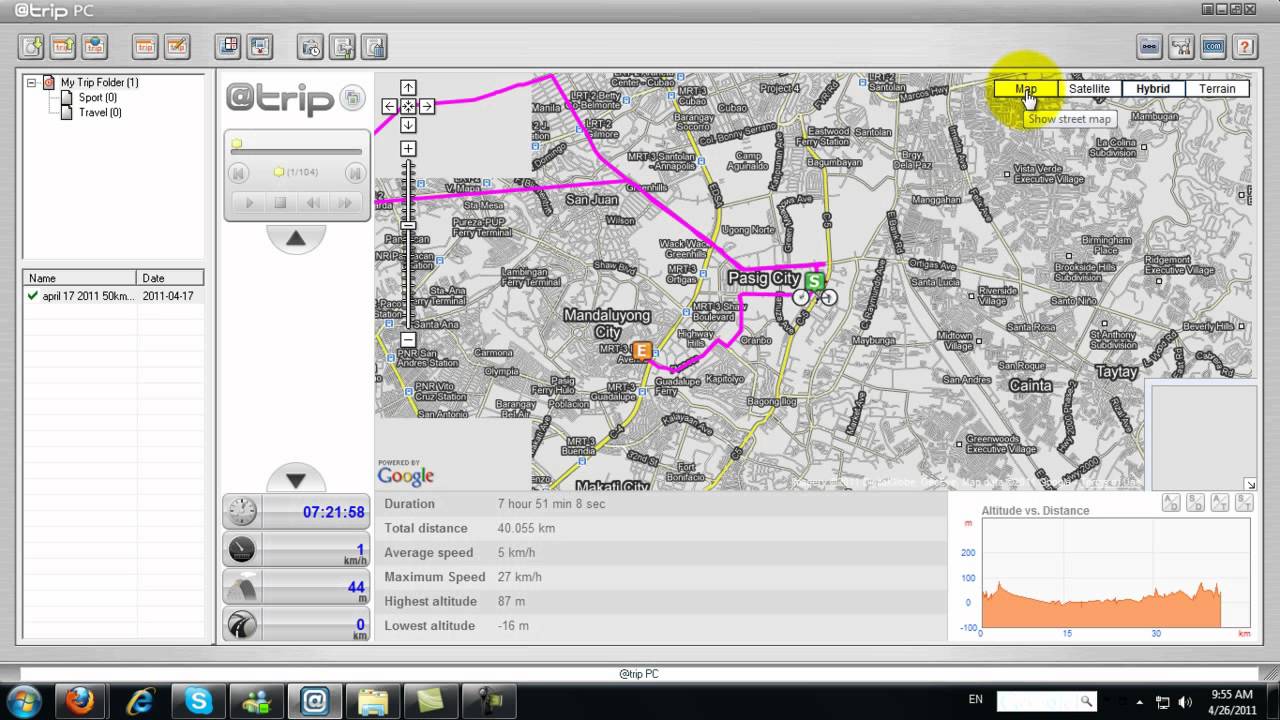Select the speed vs distance chart button

click(x=1195, y=503)
